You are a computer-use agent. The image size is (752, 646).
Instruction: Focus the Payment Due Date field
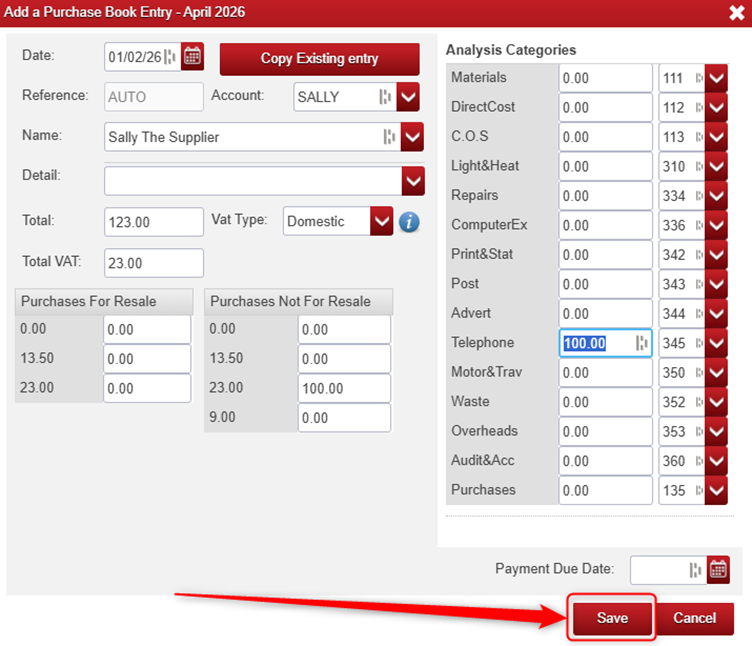click(669, 570)
